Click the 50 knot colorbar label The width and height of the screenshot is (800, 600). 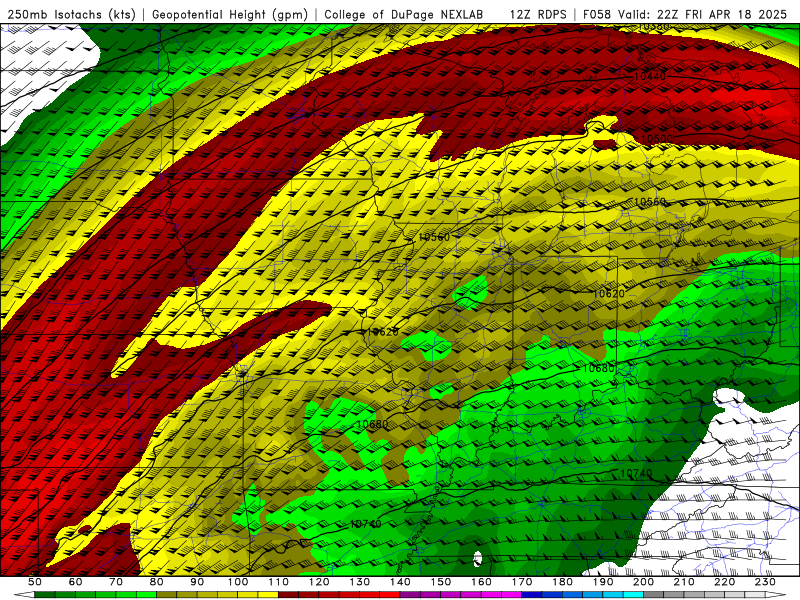(35, 582)
